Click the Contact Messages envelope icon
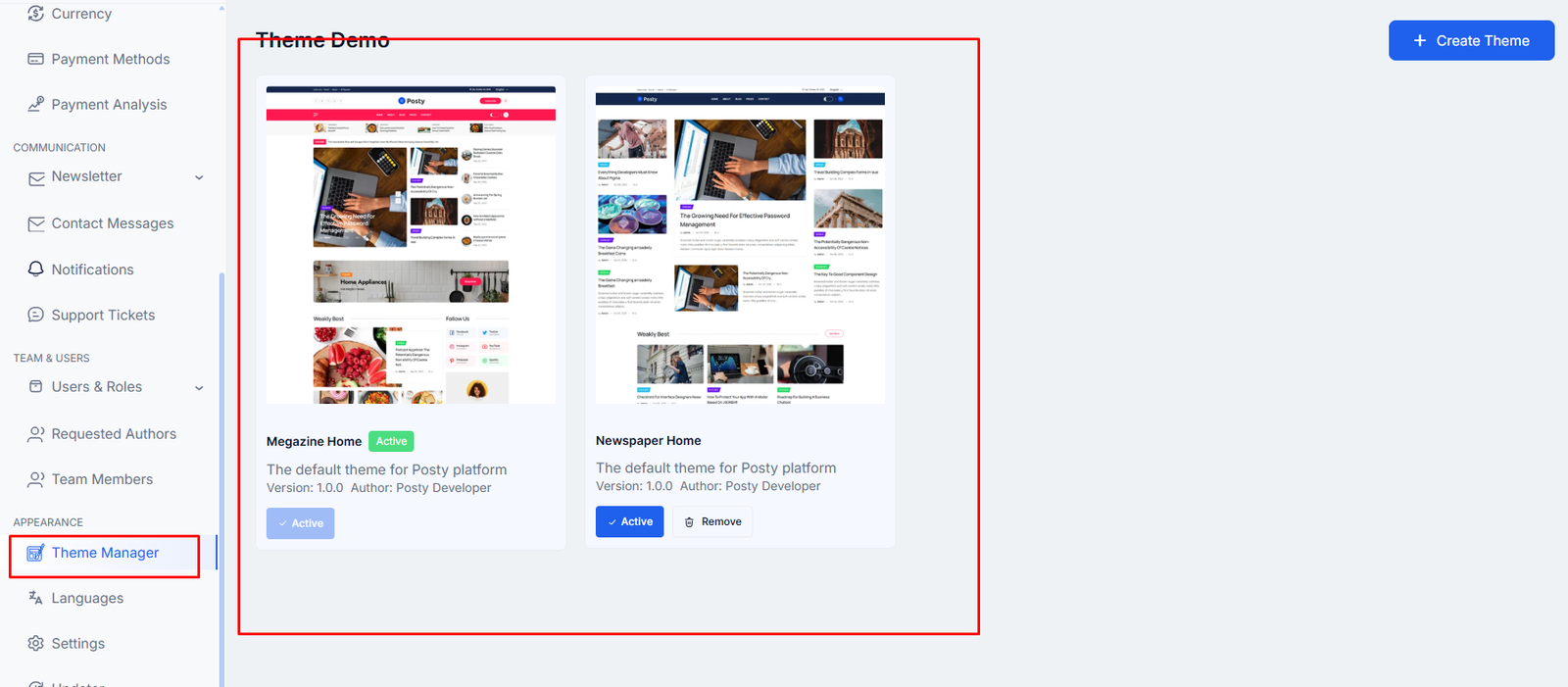1568x687 pixels. pyautogui.click(x=36, y=223)
